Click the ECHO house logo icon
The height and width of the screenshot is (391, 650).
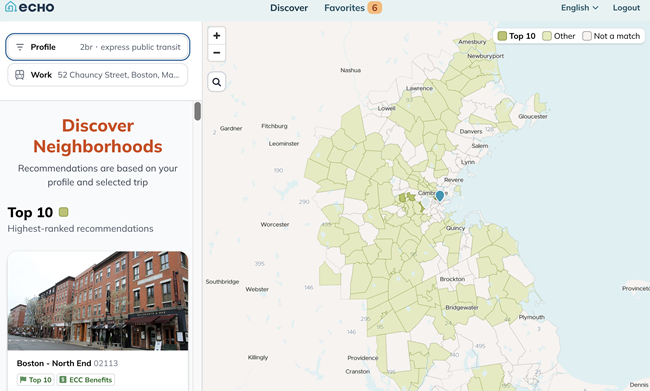pos(11,7)
